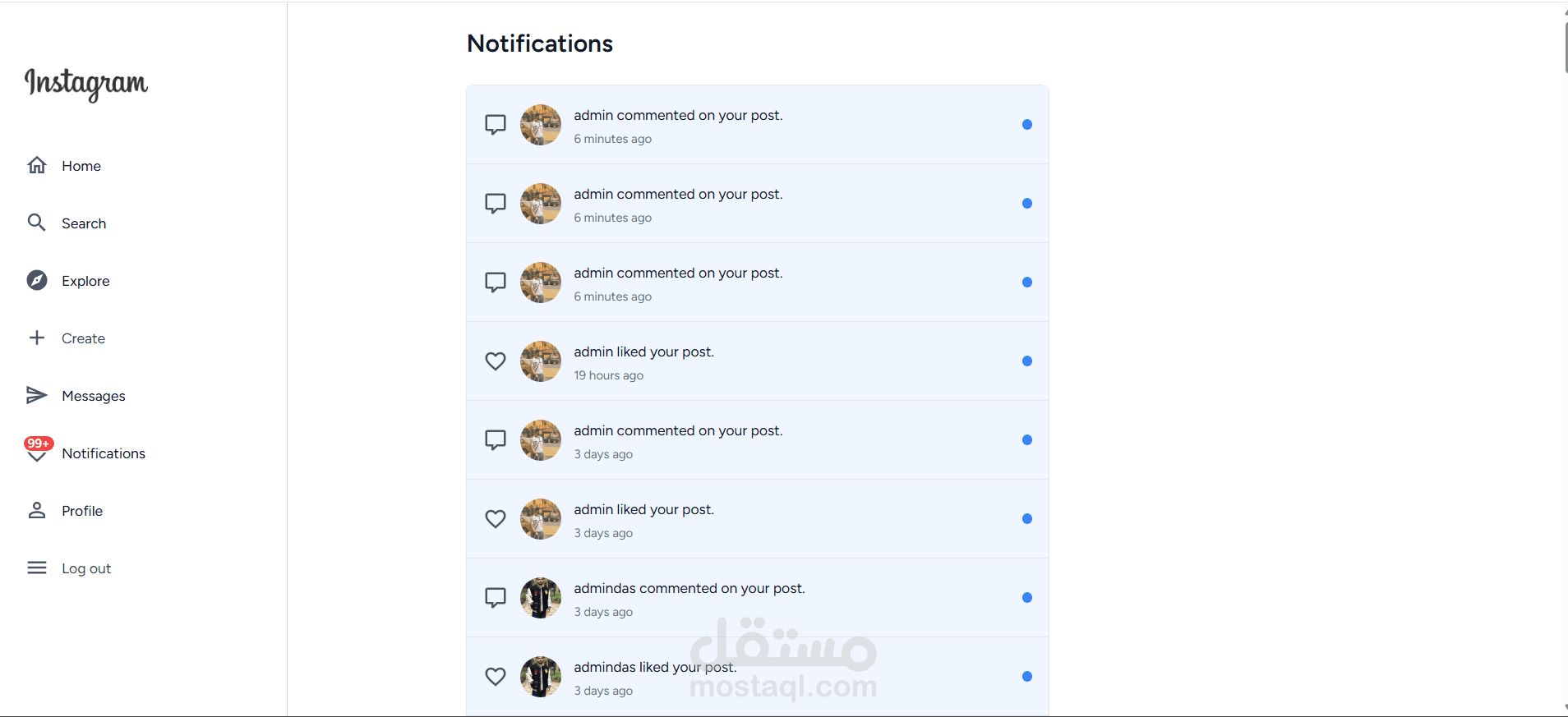Click the Search magnifier icon
The image size is (1568, 717).
pos(37,223)
